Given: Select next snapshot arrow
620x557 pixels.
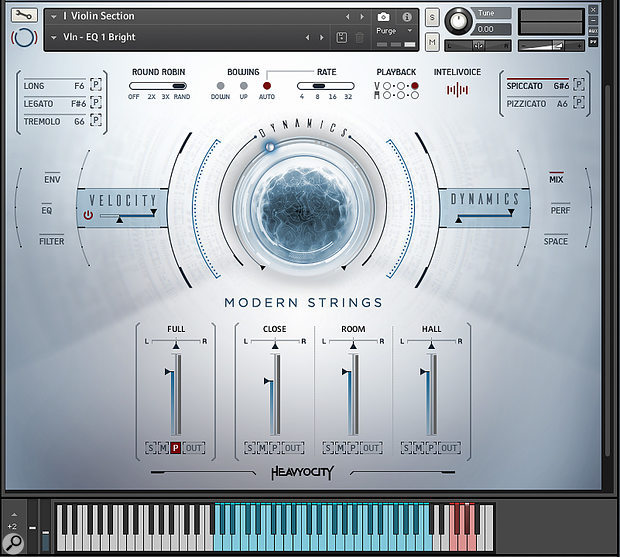Looking at the screenshot, I should [321, 38].
